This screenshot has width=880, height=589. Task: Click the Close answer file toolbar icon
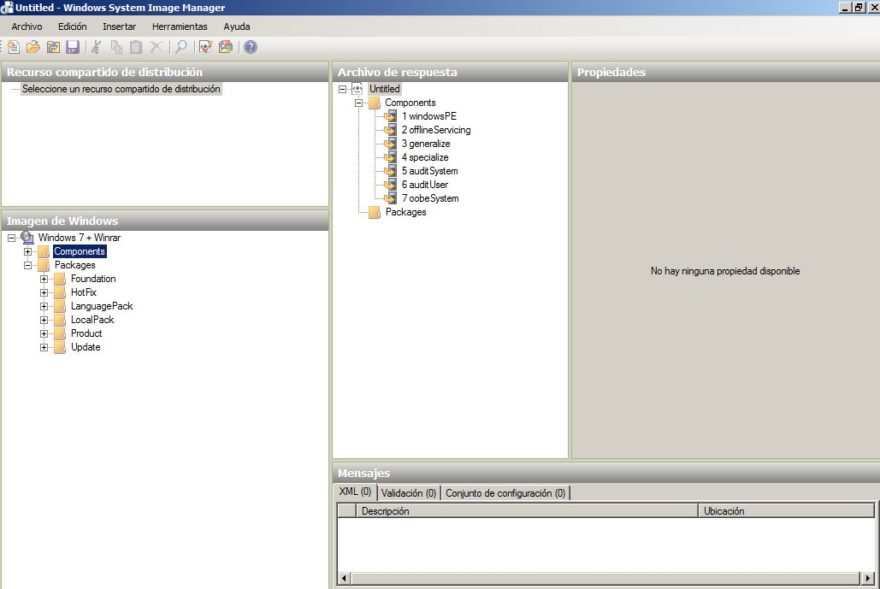(53, 47)
